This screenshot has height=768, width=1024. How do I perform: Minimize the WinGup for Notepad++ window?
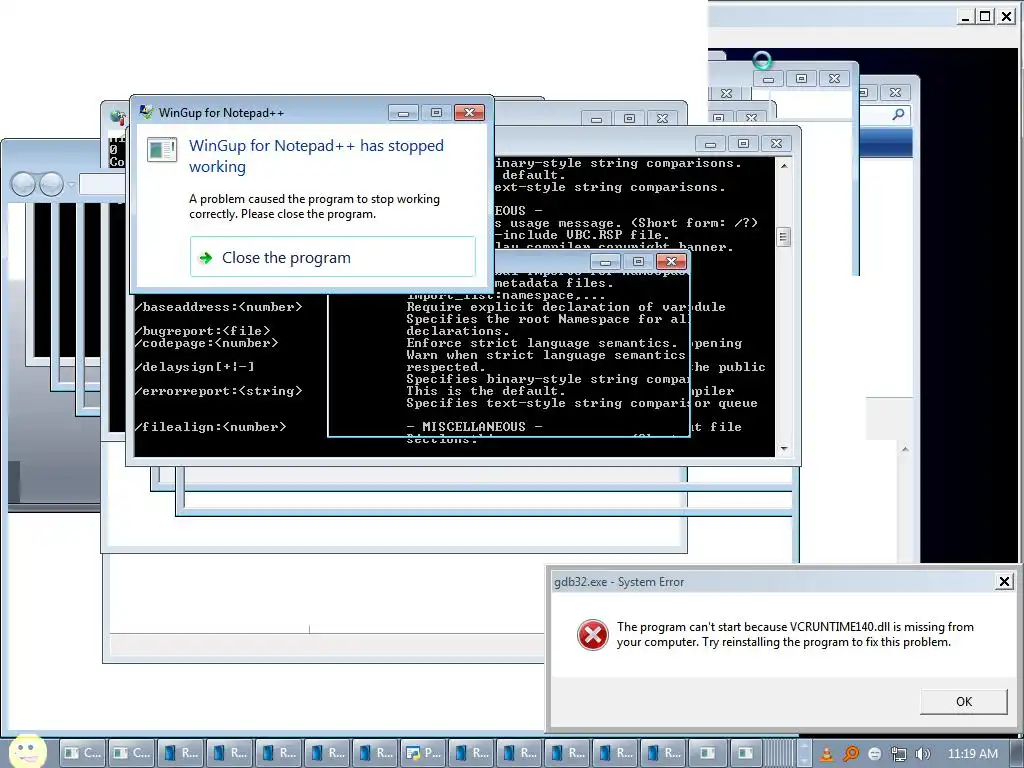pos(404,112)
